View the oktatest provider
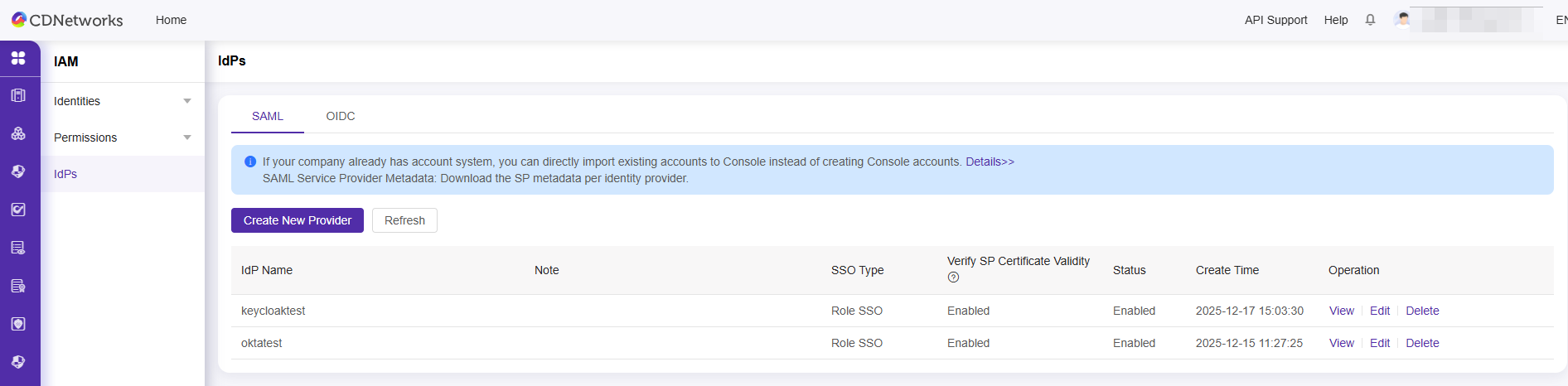Viewport: 1568px width, 386px height. click(x=1342, y=343)
